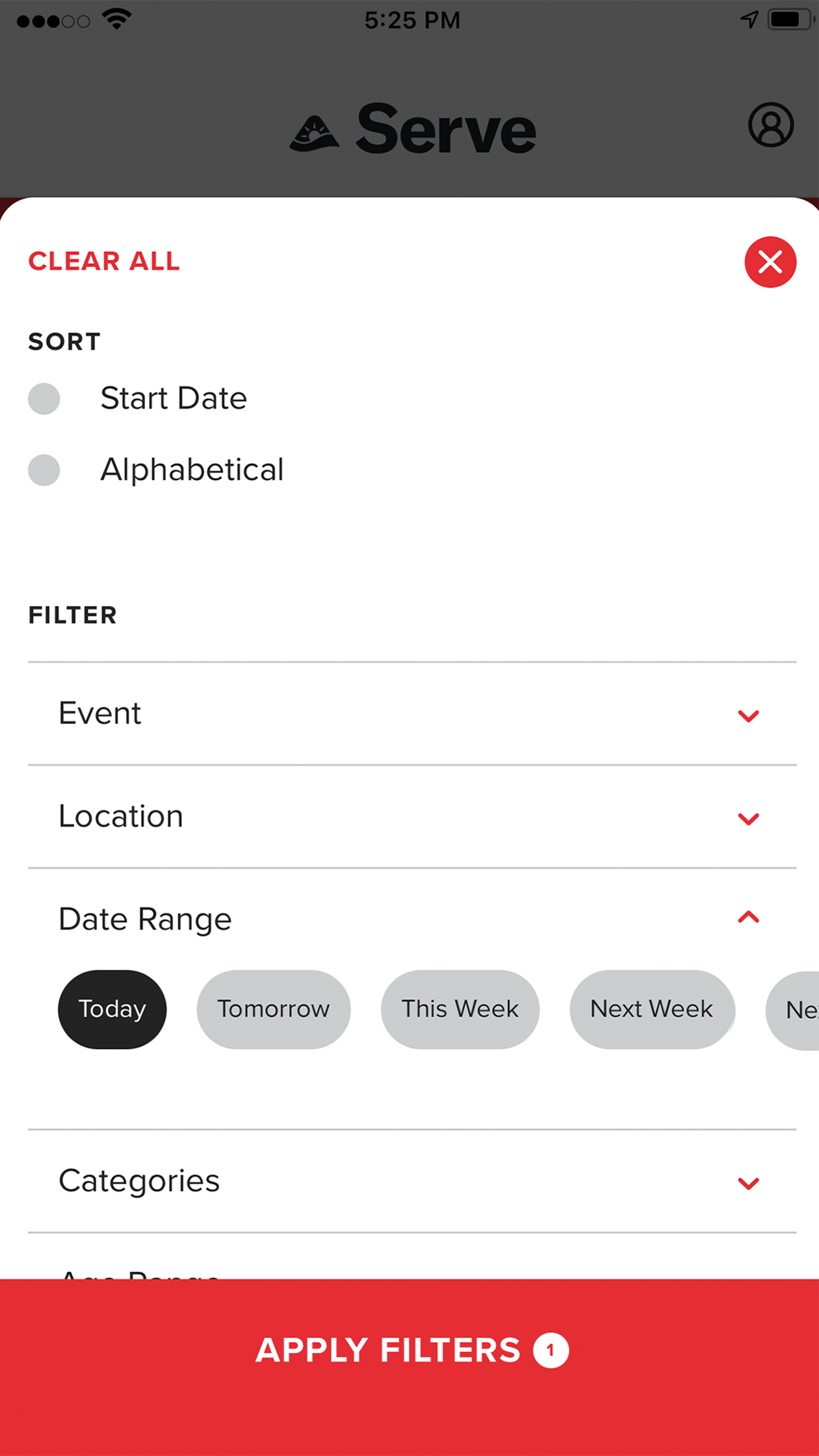The image size is (819, 1456).
Task: Tap the filter count badge
Action: 551,1350
